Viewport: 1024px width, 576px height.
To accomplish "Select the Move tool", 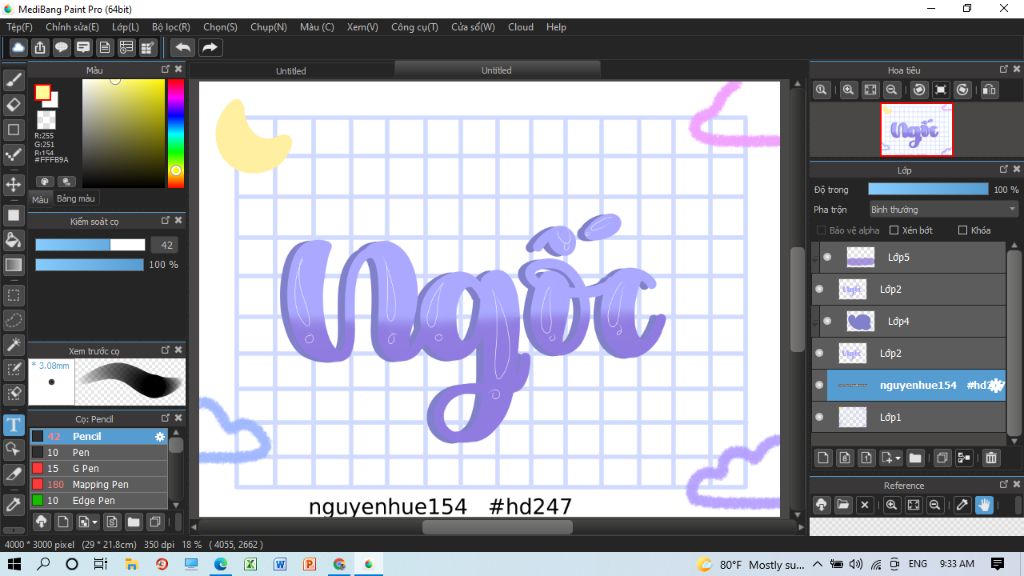I will click(14, 184).
